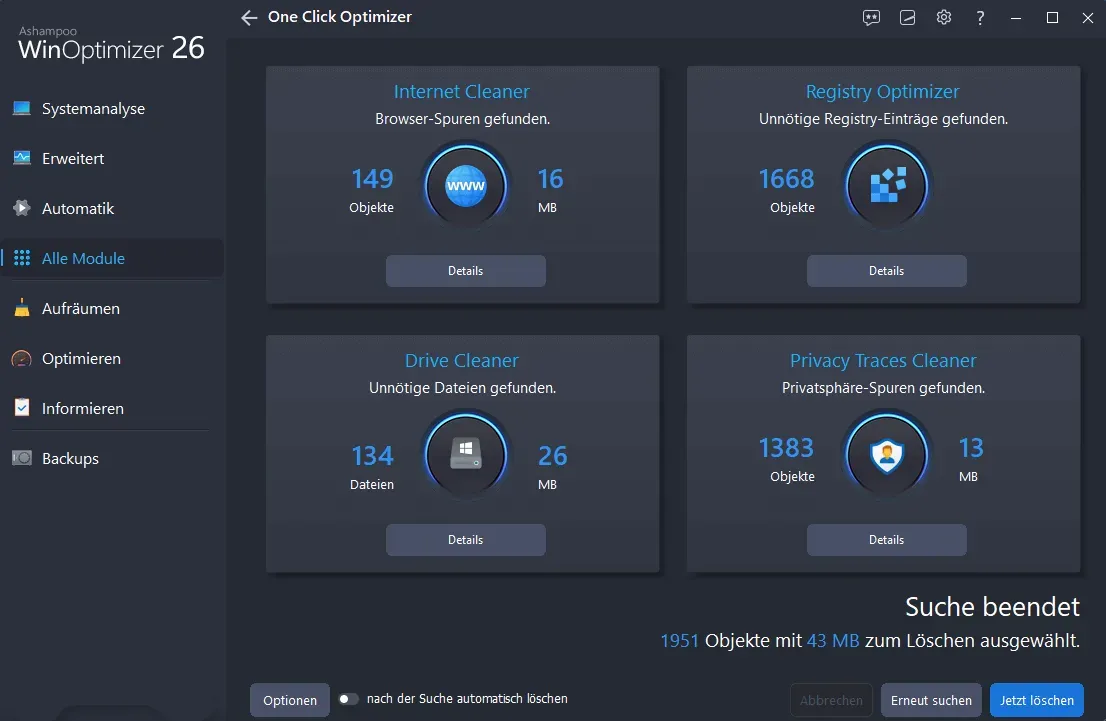The width and height of the screenshot is (1106, 721).
Task: Click the Optimieren gauge icon
Action: click(x=22, y=358)
